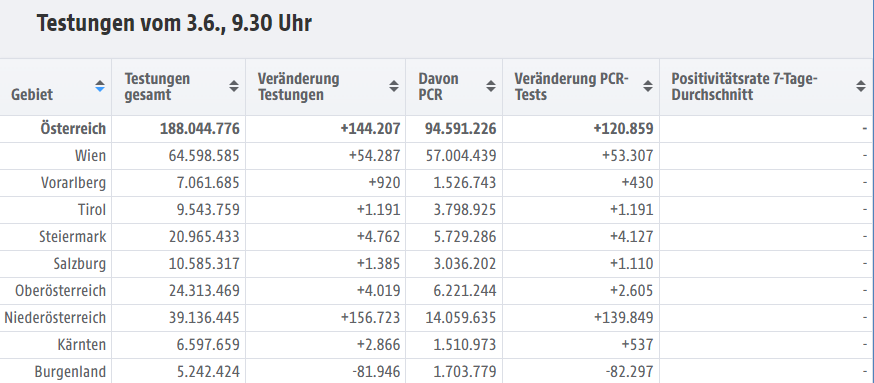
Task: Sort by Veränderung Testungen arrow icon
Action: click(394, 86)
